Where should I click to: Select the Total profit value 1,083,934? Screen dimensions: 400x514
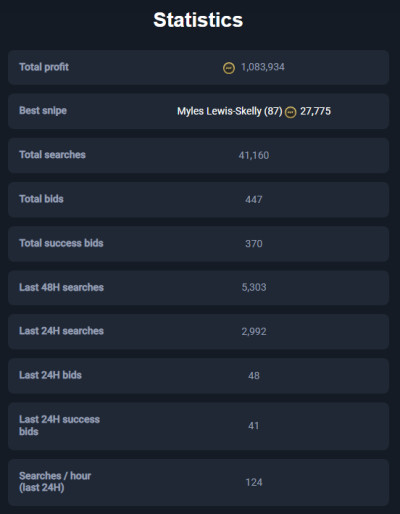(263, 67)
